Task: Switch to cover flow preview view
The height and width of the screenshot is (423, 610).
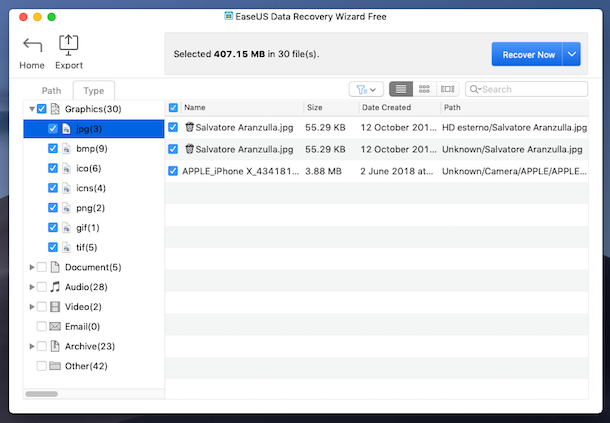Action: tap(447, 89)
